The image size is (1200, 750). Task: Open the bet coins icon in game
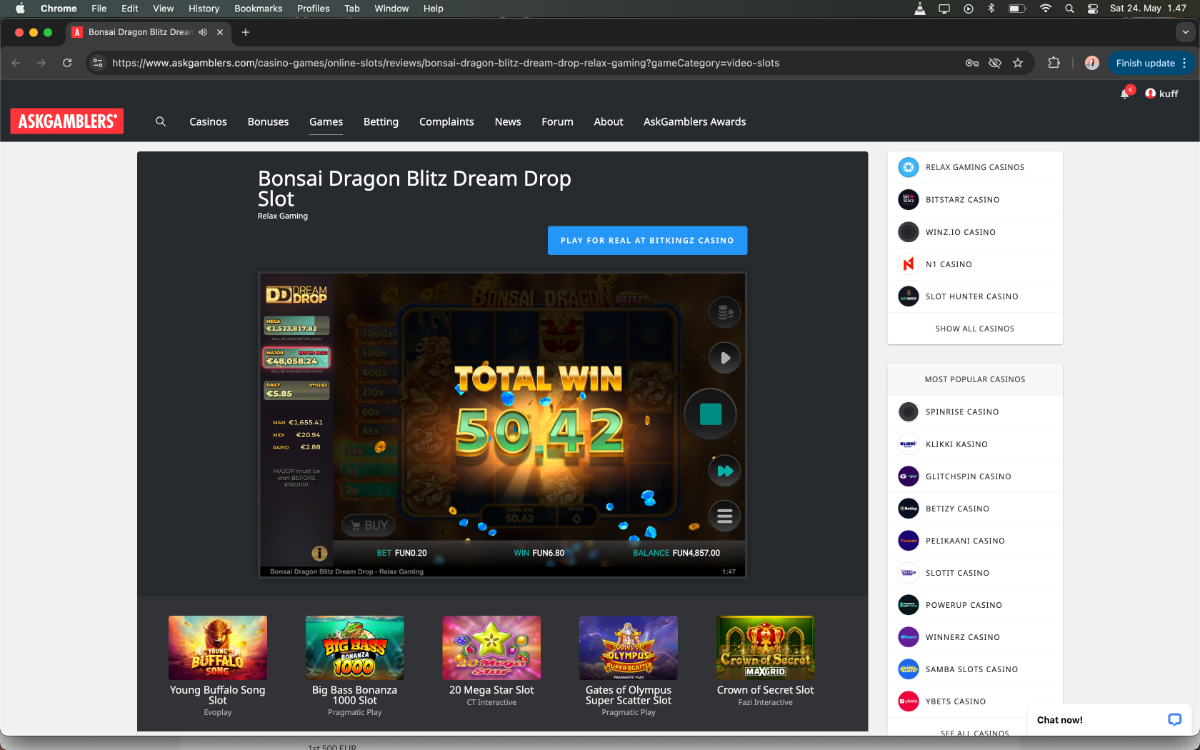tap(724, 313)
